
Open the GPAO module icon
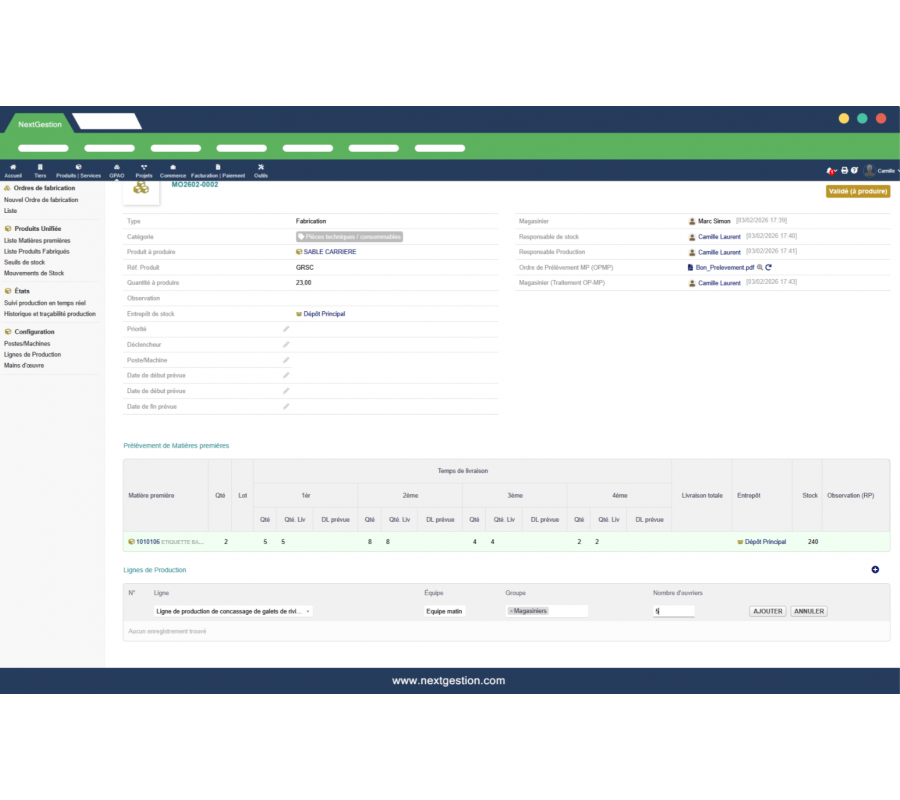(x=117, y=167)
